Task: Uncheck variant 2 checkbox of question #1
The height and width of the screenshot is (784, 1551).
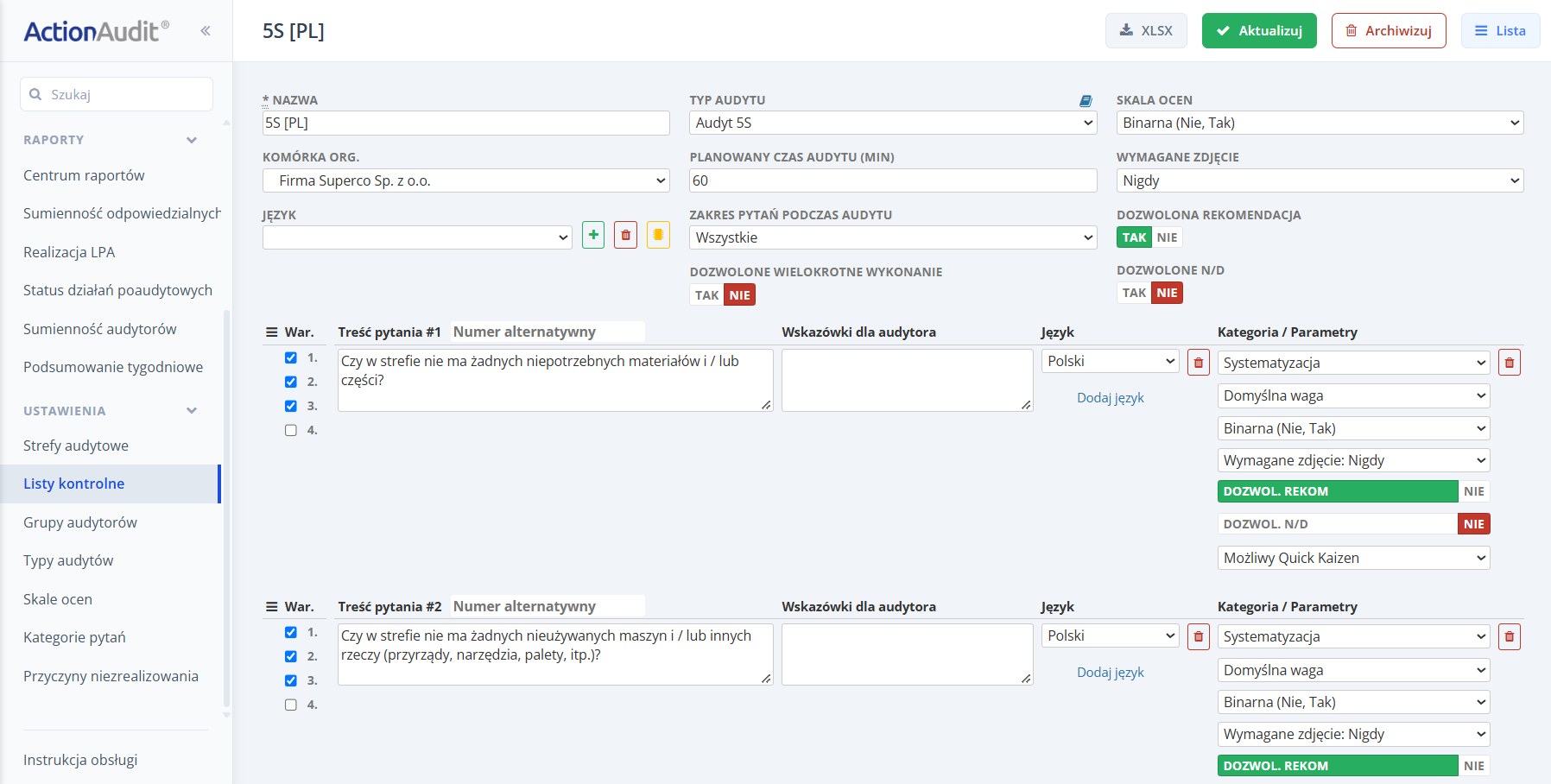Action: click(291, 382)
